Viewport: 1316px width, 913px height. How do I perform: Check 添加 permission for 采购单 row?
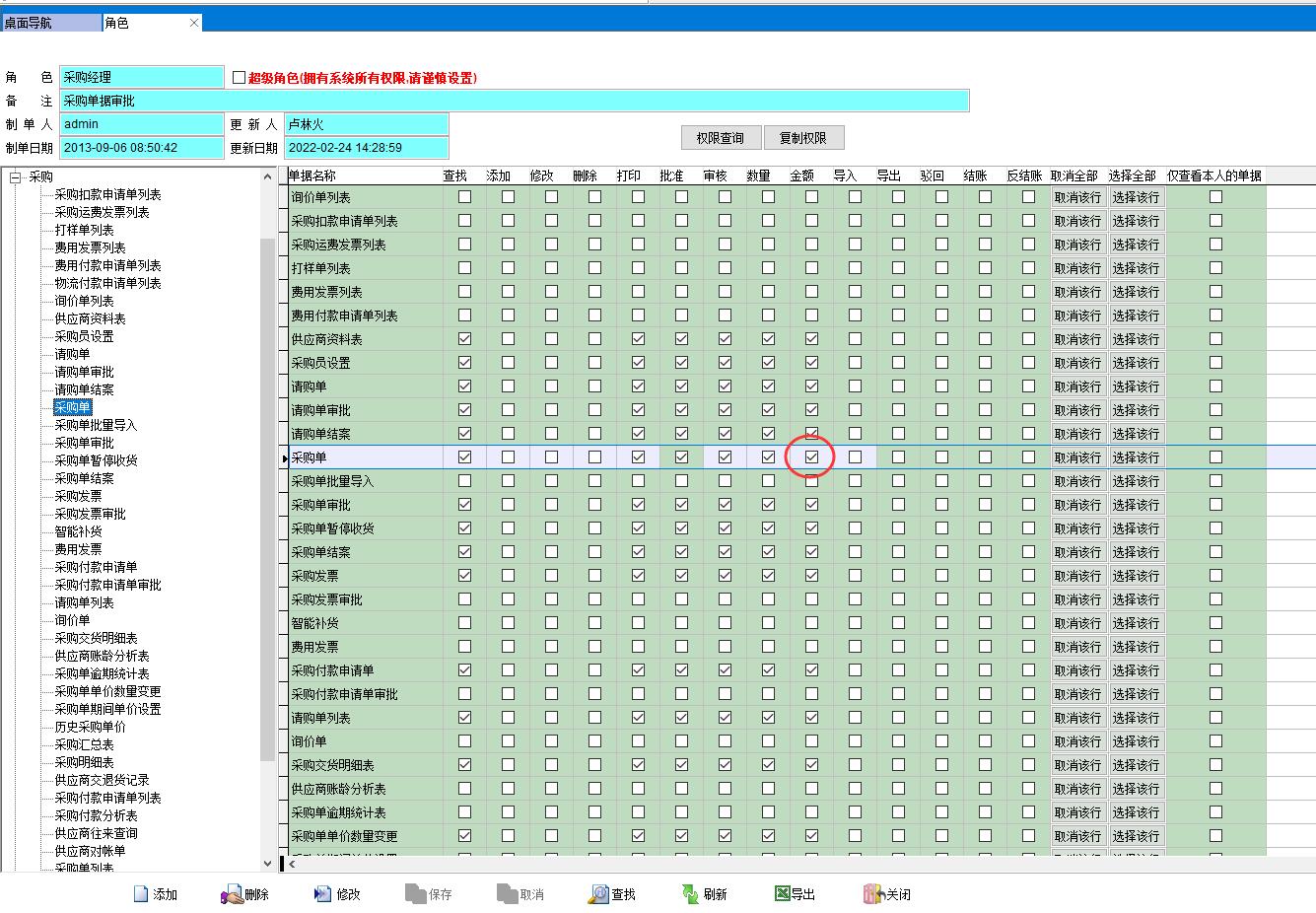point(508,457)
